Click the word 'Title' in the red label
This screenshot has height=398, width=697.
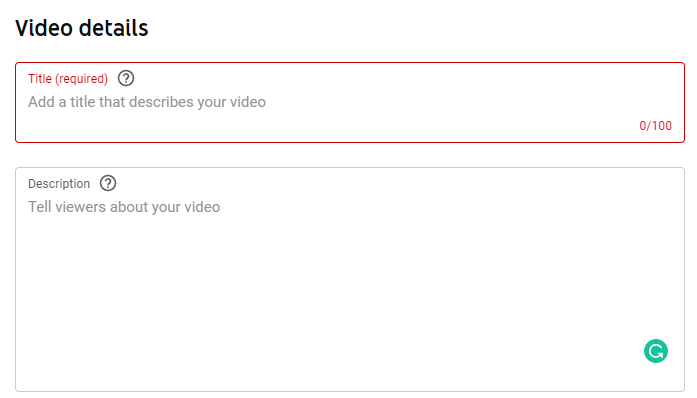(x=40, y=79)
